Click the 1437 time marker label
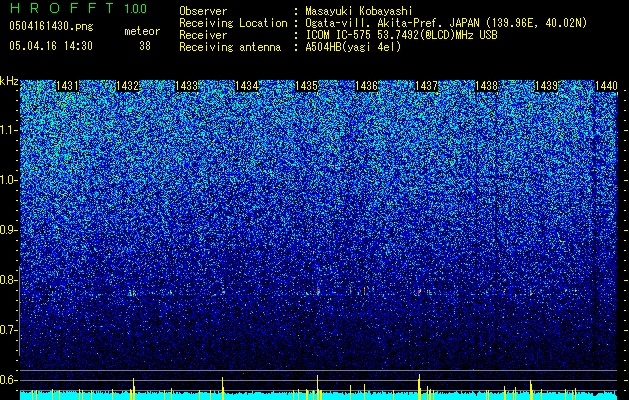Screen dimensions: 629x400 point(426,86)
